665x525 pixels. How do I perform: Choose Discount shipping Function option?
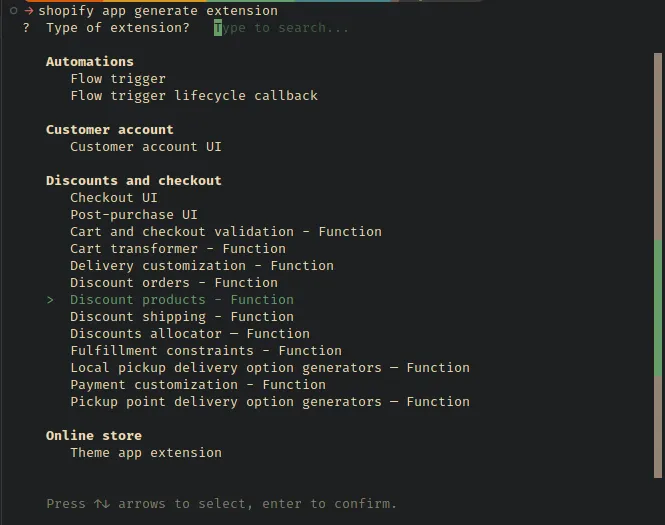pos(182,316)
